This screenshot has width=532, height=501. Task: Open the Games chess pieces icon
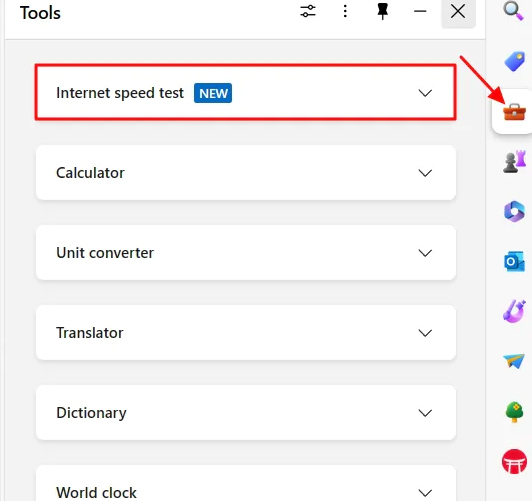[514, 161]
